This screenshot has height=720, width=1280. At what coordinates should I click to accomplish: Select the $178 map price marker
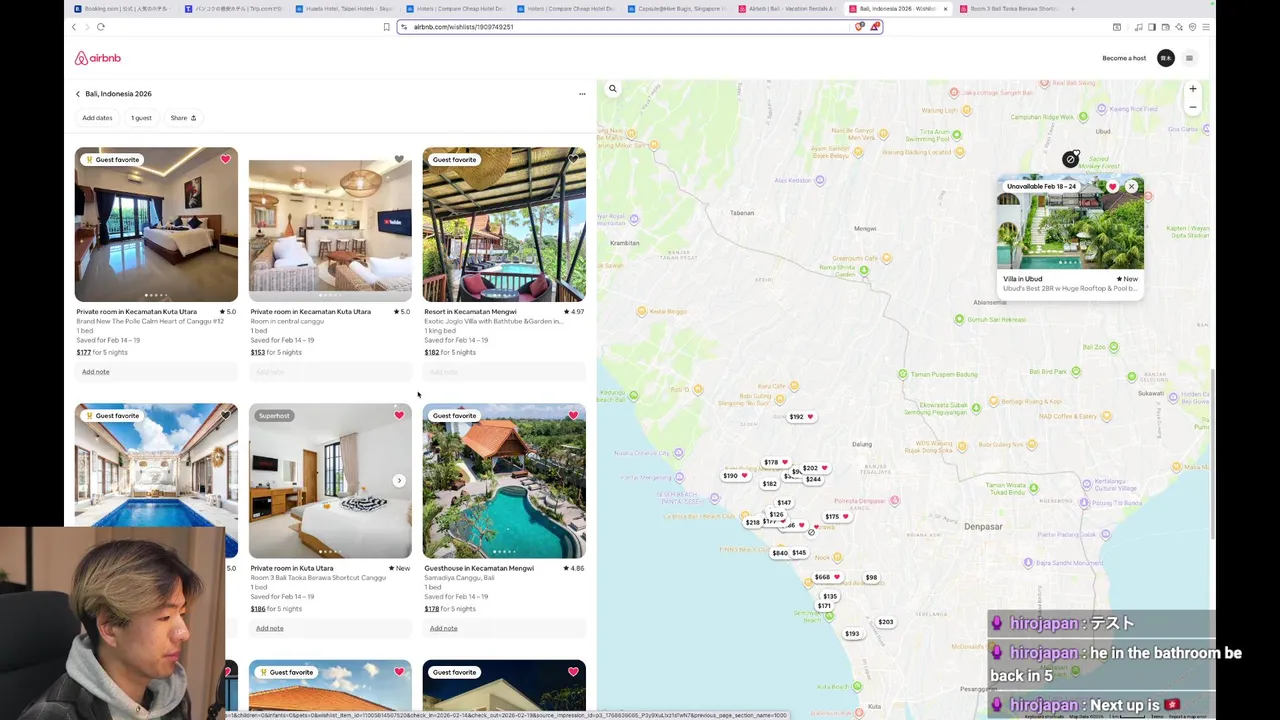click(x=775, y=462)
